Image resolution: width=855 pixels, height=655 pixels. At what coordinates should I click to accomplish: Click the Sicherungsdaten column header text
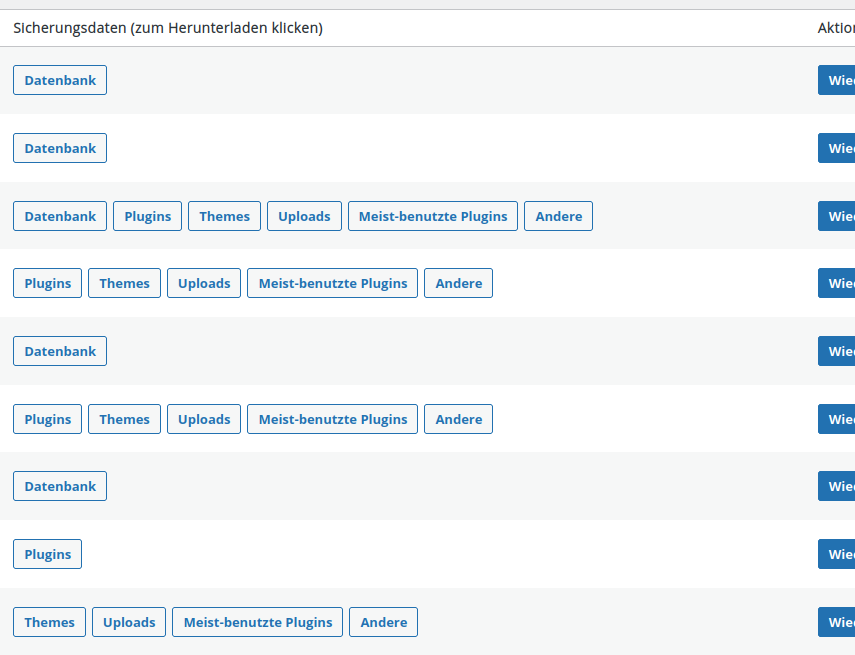coord(167,28)
